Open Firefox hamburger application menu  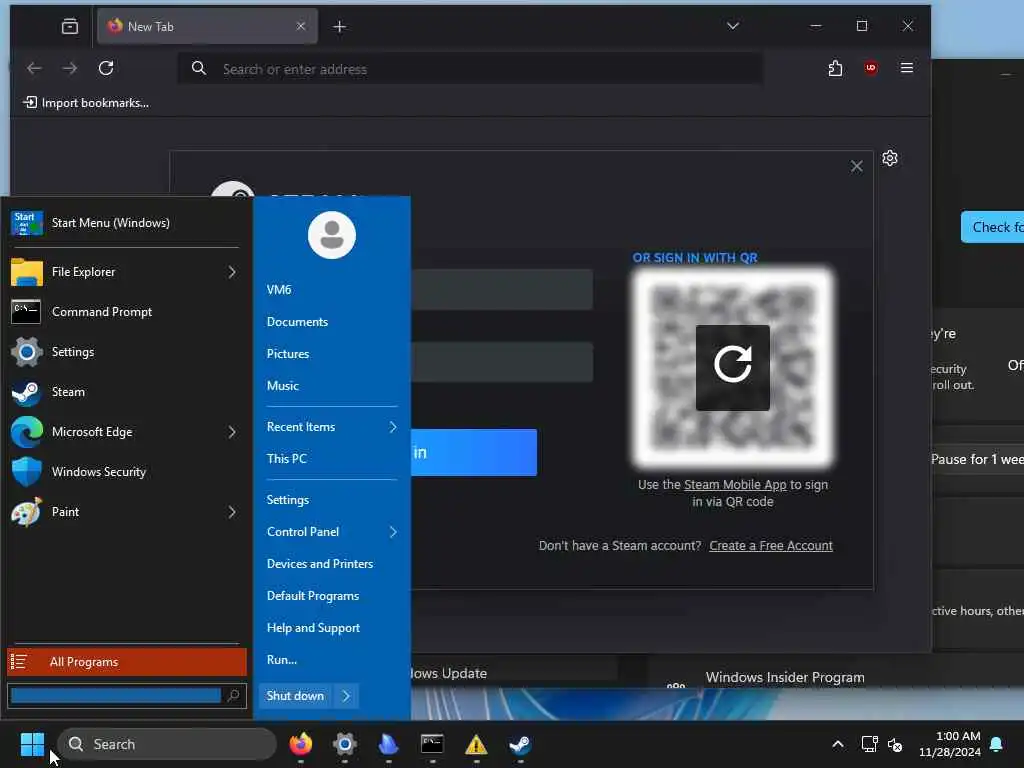click(906, 68)
